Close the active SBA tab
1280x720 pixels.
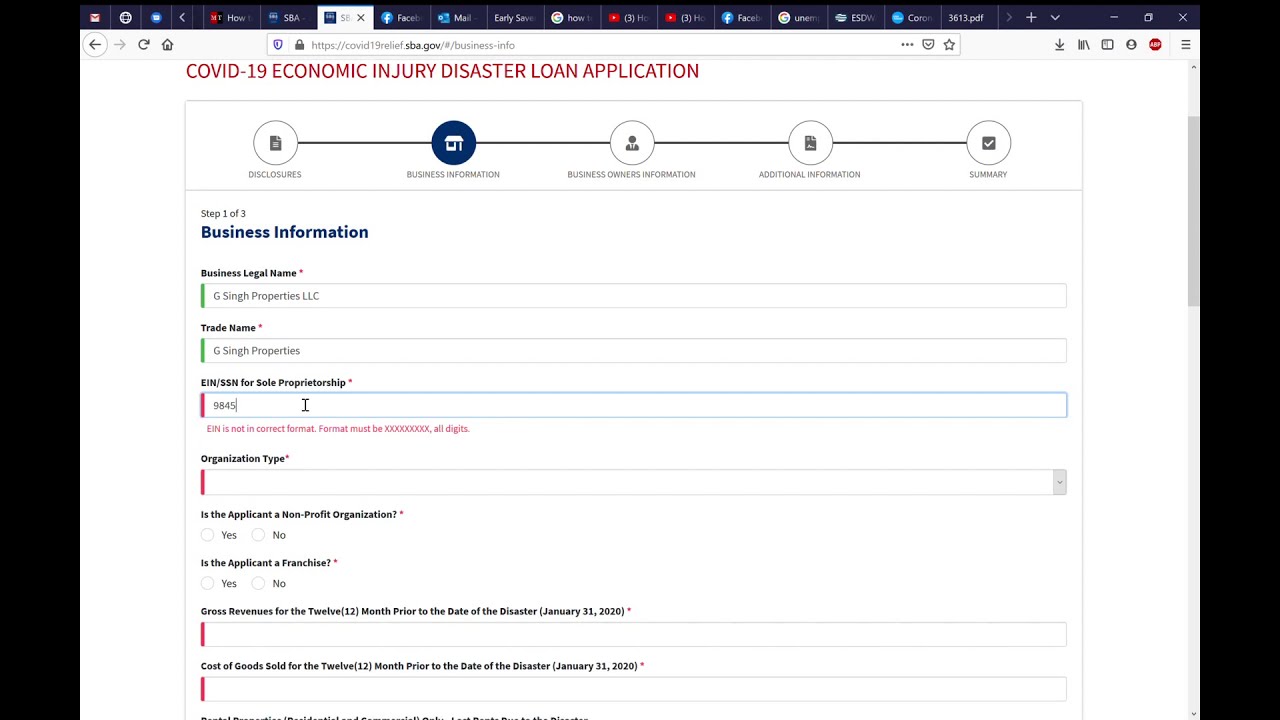[x=360, y=17]
